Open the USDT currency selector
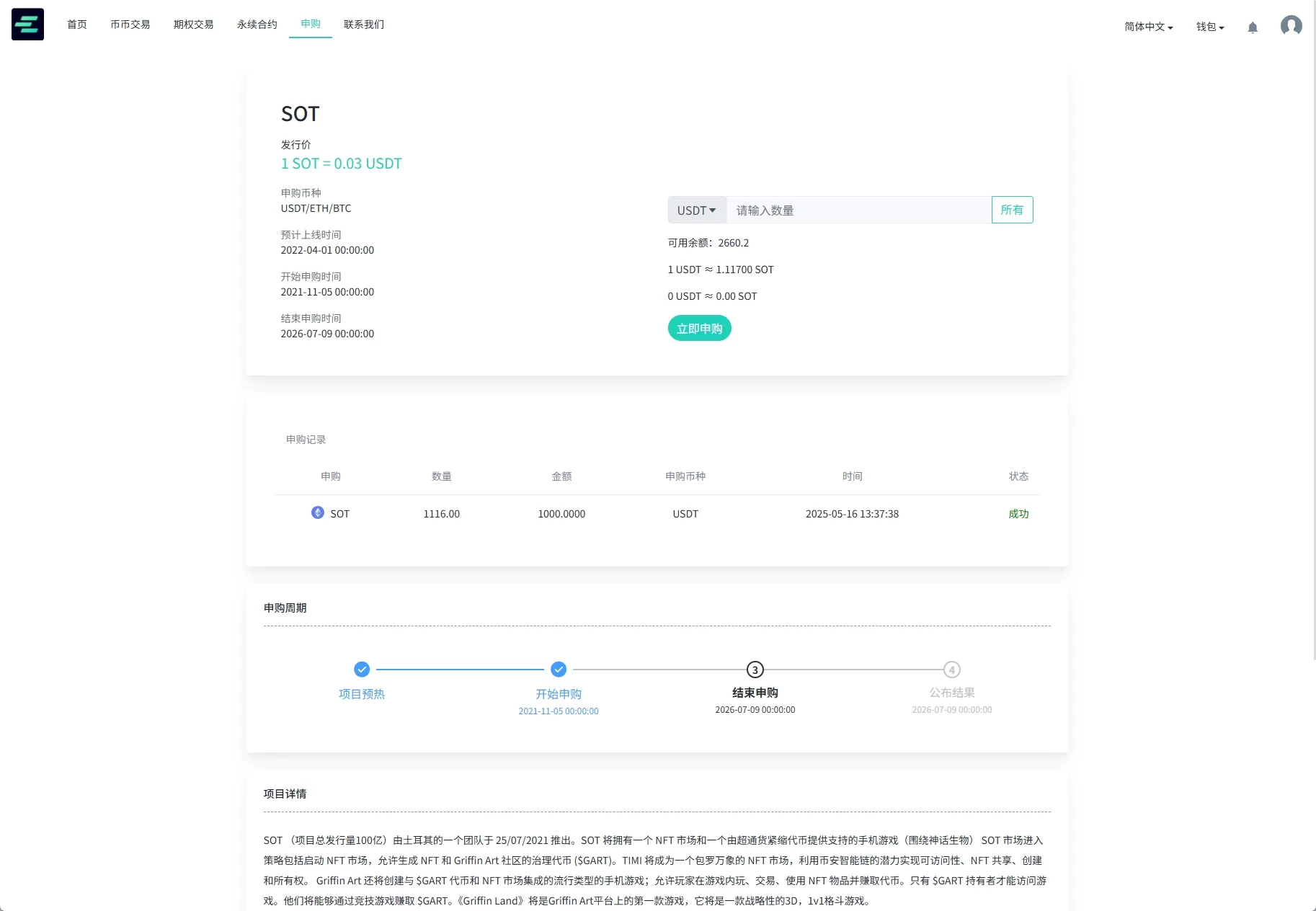Screen dimensions: 1316x911 (696, 210)
